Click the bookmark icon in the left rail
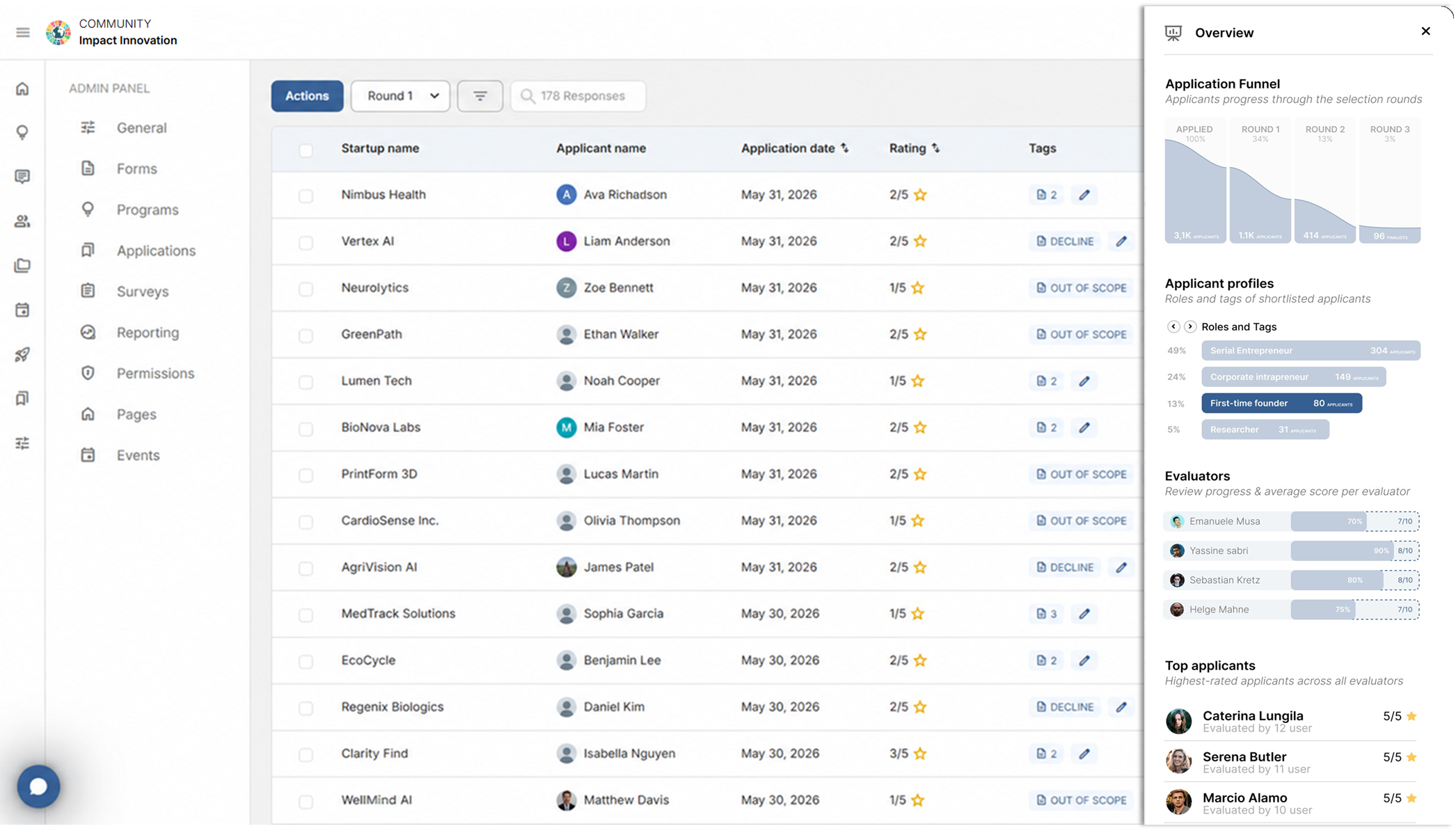The image size is (1456, 831). click(22, 398)
